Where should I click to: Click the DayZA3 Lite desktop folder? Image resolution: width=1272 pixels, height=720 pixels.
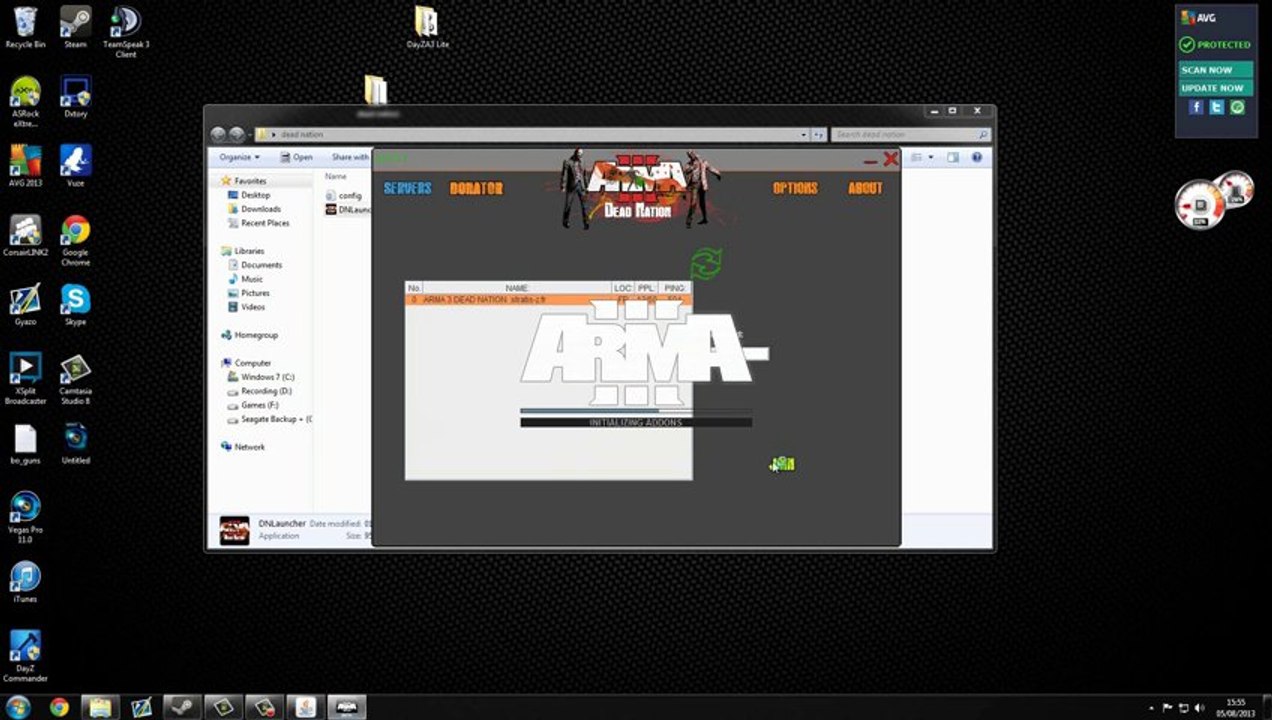pos(427,28)
